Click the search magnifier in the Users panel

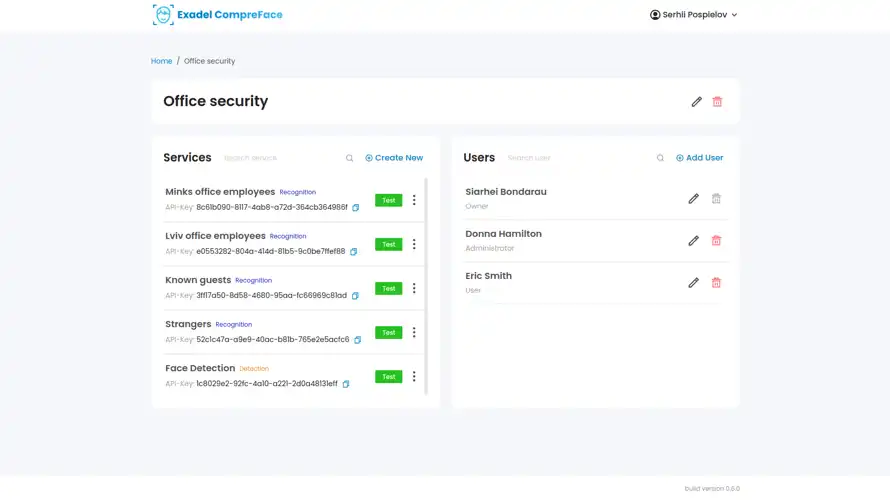coord(660,158)
